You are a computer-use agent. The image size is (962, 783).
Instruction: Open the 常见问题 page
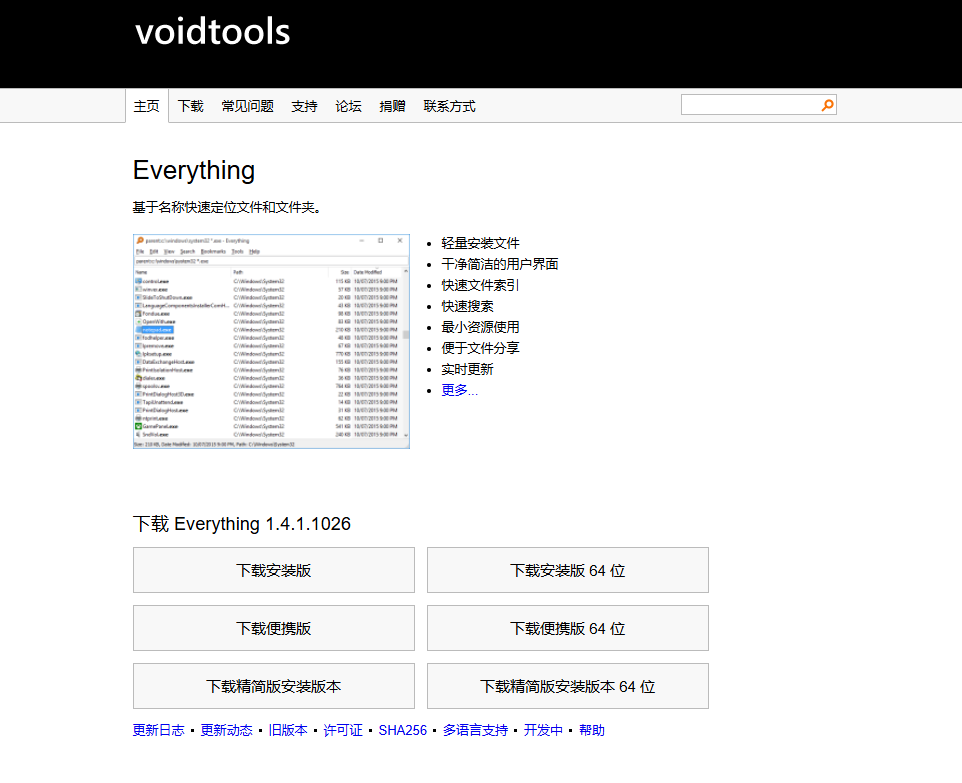(x=247, y=105)
